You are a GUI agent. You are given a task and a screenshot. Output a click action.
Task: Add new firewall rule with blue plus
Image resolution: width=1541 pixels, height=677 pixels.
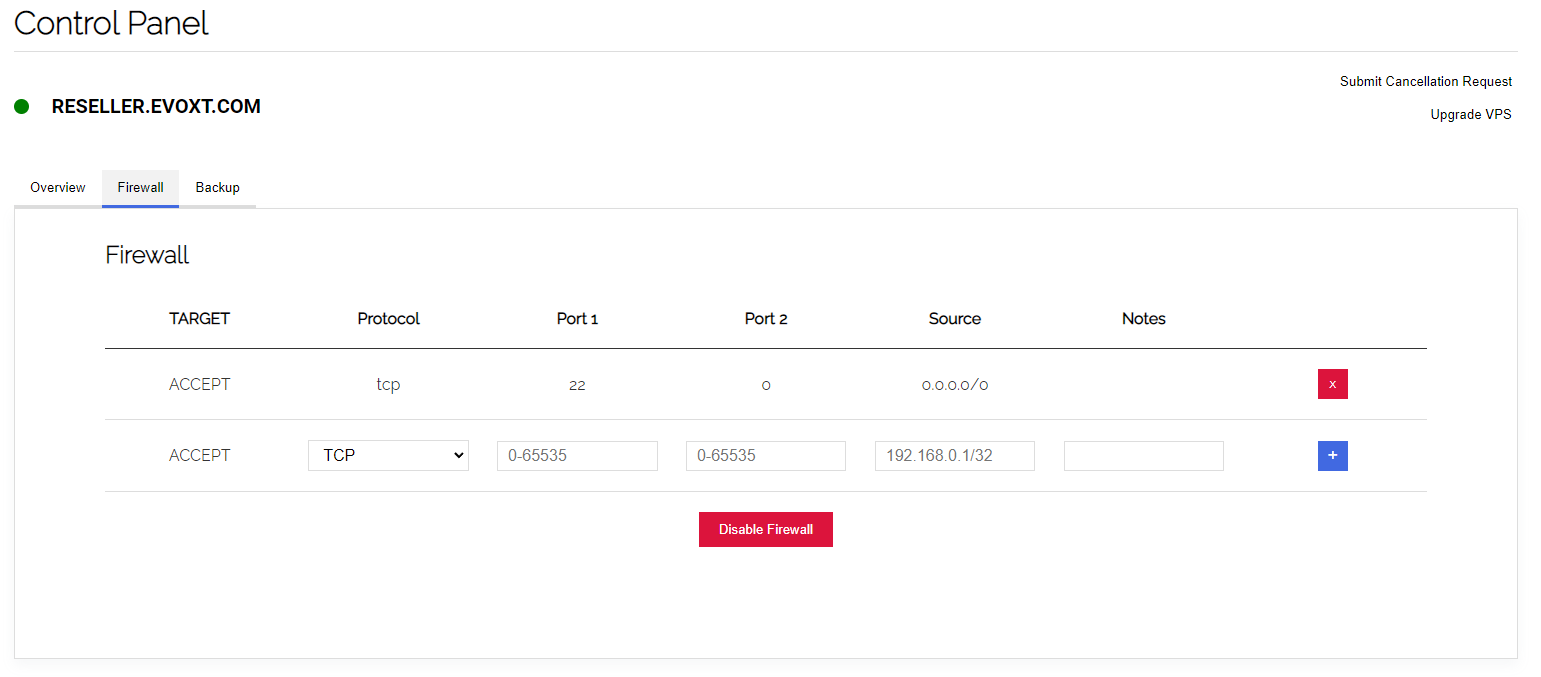click(1332, 456)
